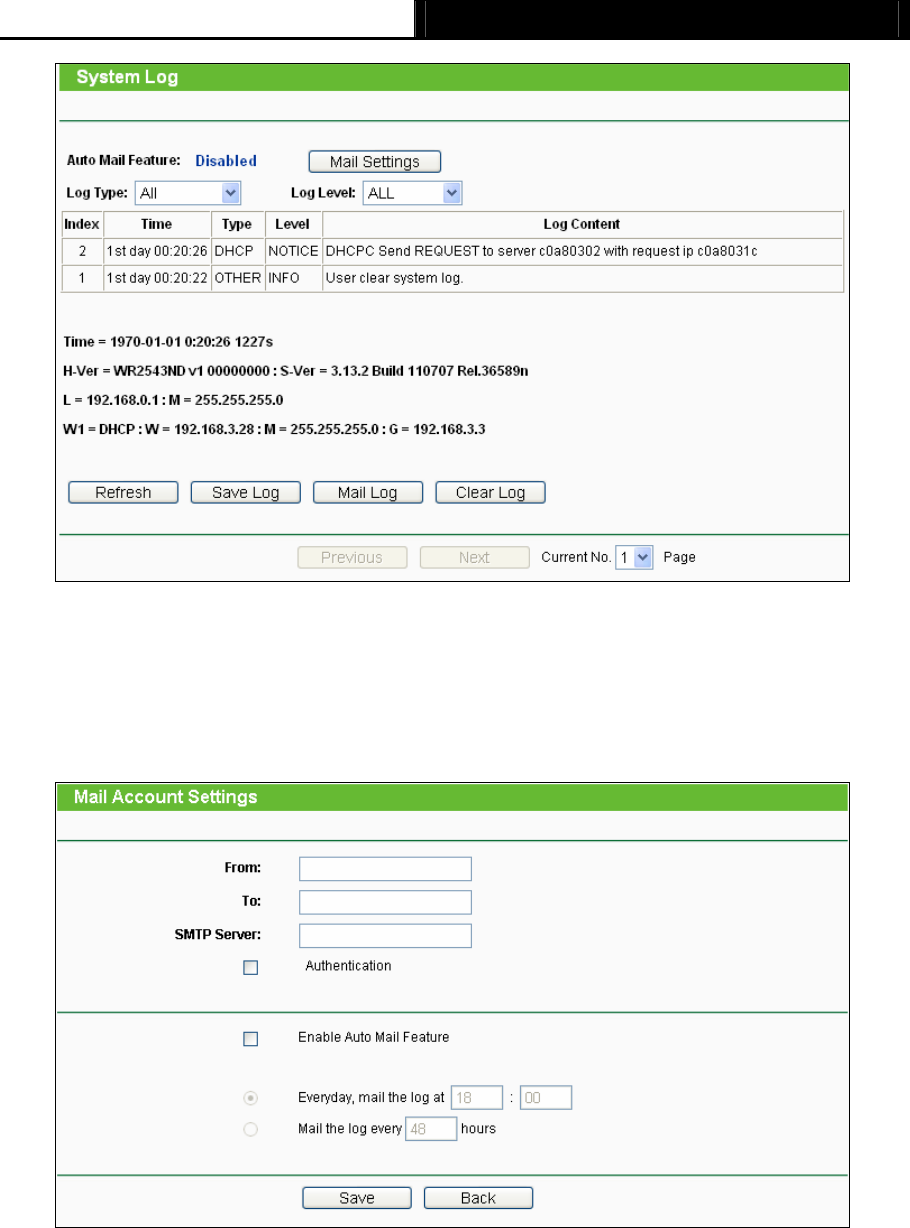Click the disabled Previous page button
This screenshot has height=1228, width=910.
(352, 557)
